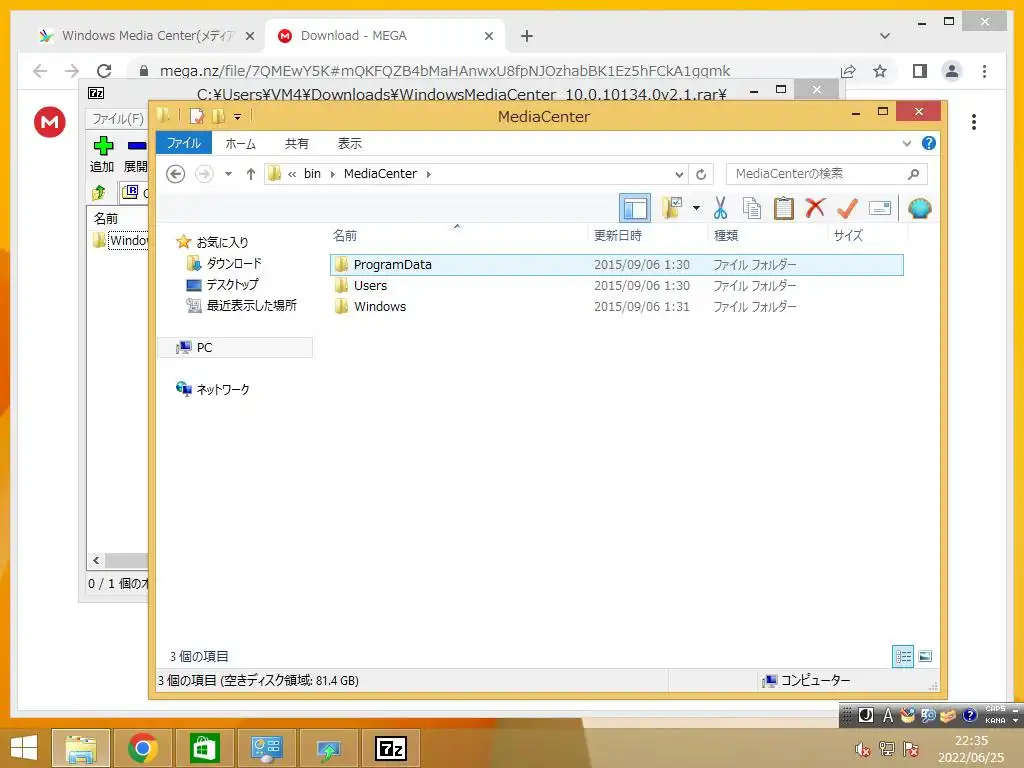Open the 表示 ribbon tab

349,144
